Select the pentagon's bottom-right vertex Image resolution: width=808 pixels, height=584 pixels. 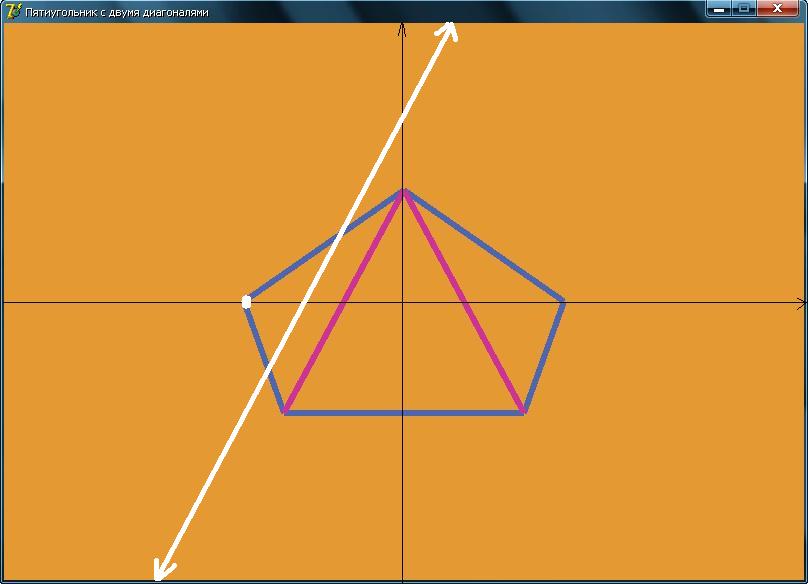[x=524, y=412]
